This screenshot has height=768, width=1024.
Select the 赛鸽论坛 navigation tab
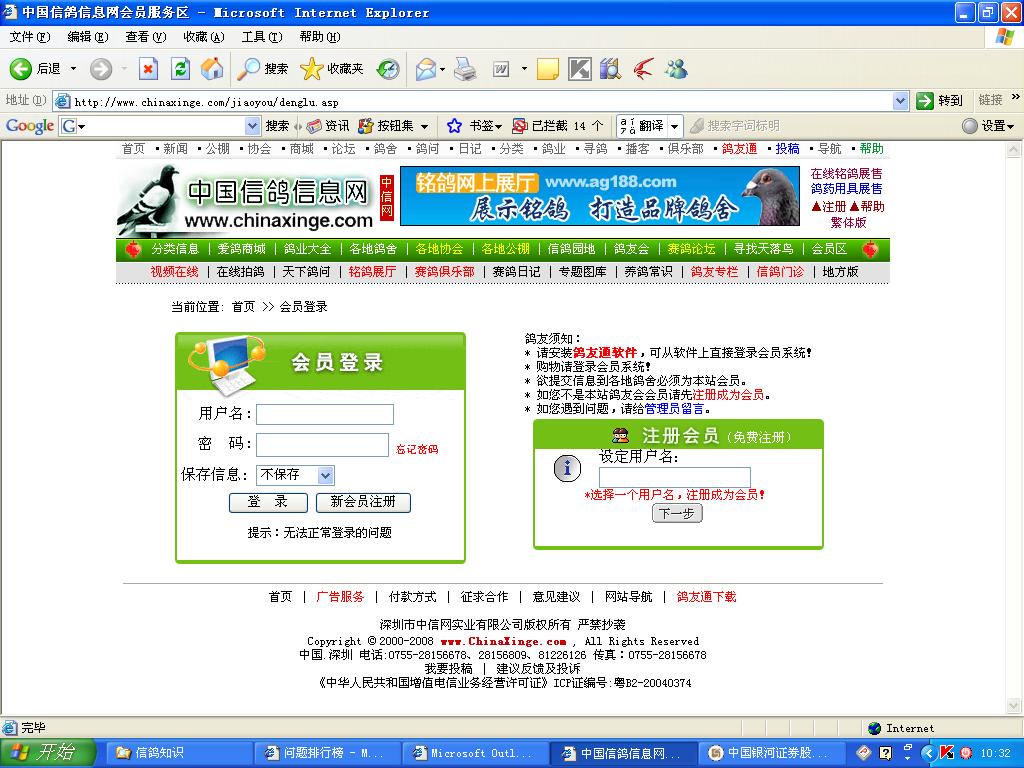click(x=691, y=249)
